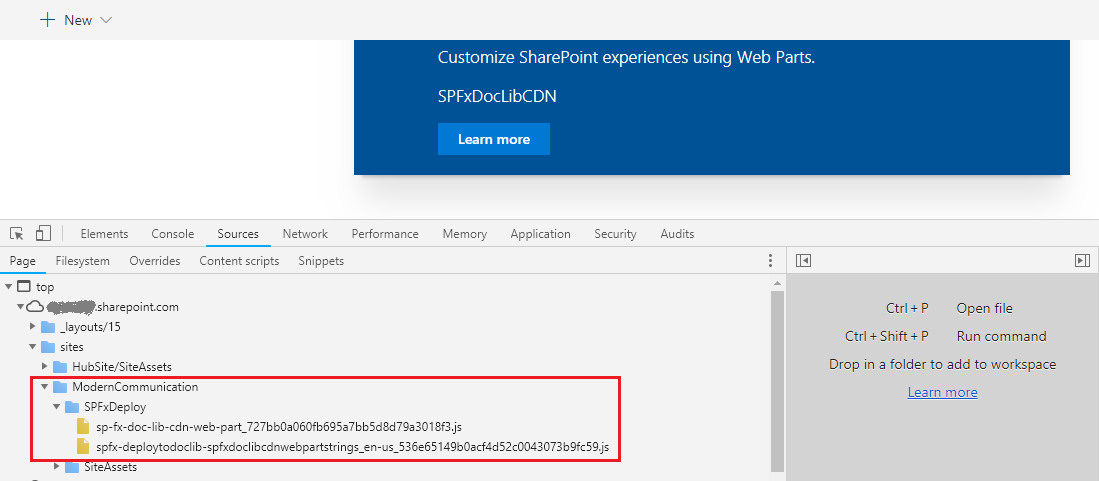Switch to the Network tab
The image size is (1099, 481).
[305, 234]
